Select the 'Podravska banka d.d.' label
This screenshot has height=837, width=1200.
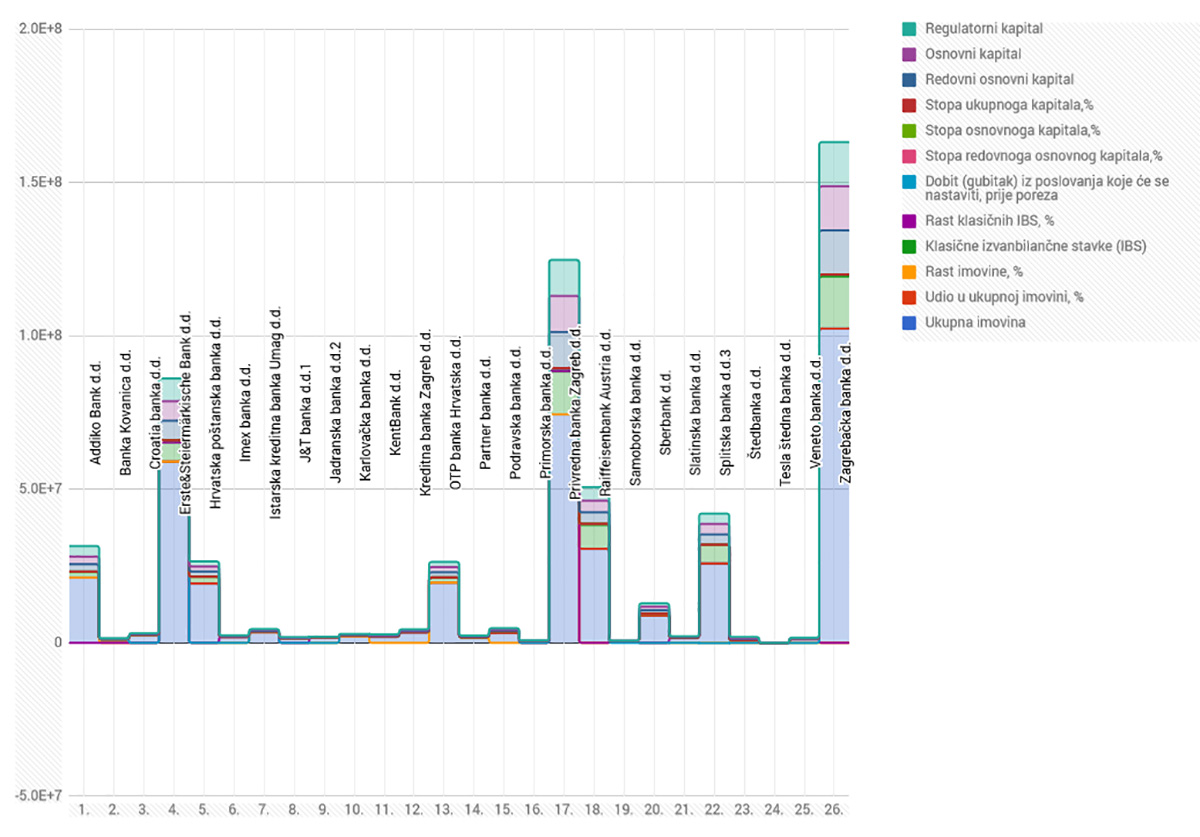(515, 413)
